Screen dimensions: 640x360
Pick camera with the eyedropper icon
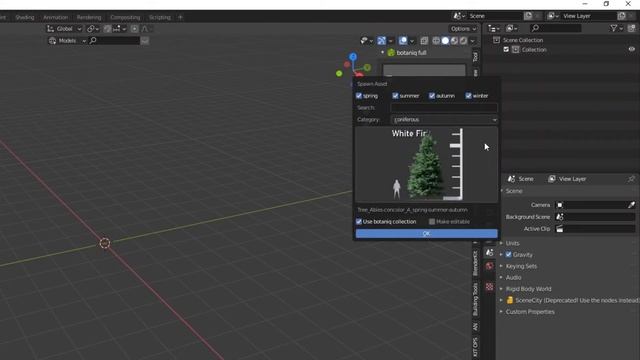631,205
